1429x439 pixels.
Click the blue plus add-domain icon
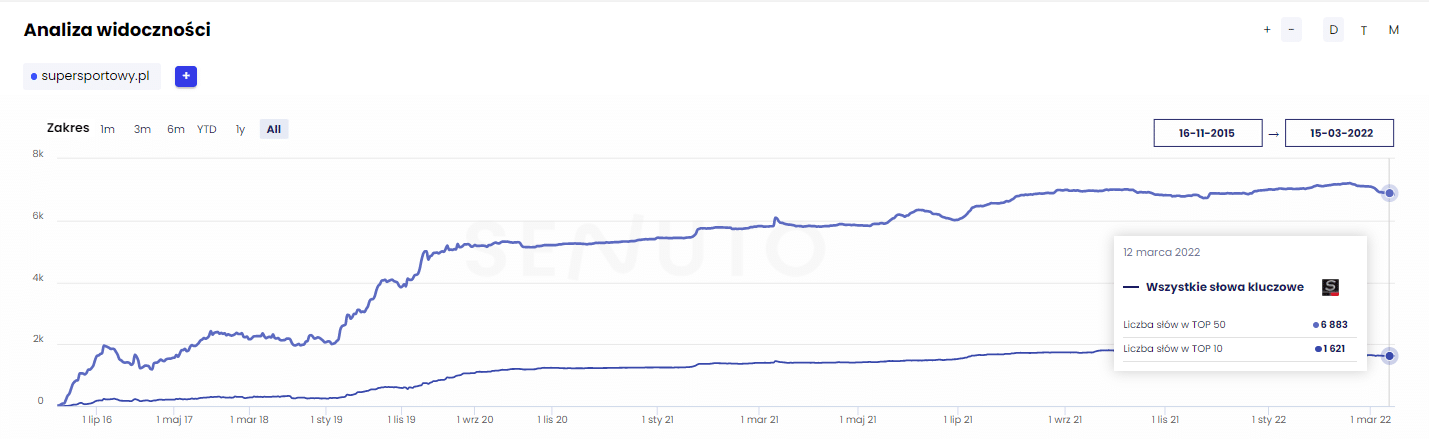coord(186,76)
